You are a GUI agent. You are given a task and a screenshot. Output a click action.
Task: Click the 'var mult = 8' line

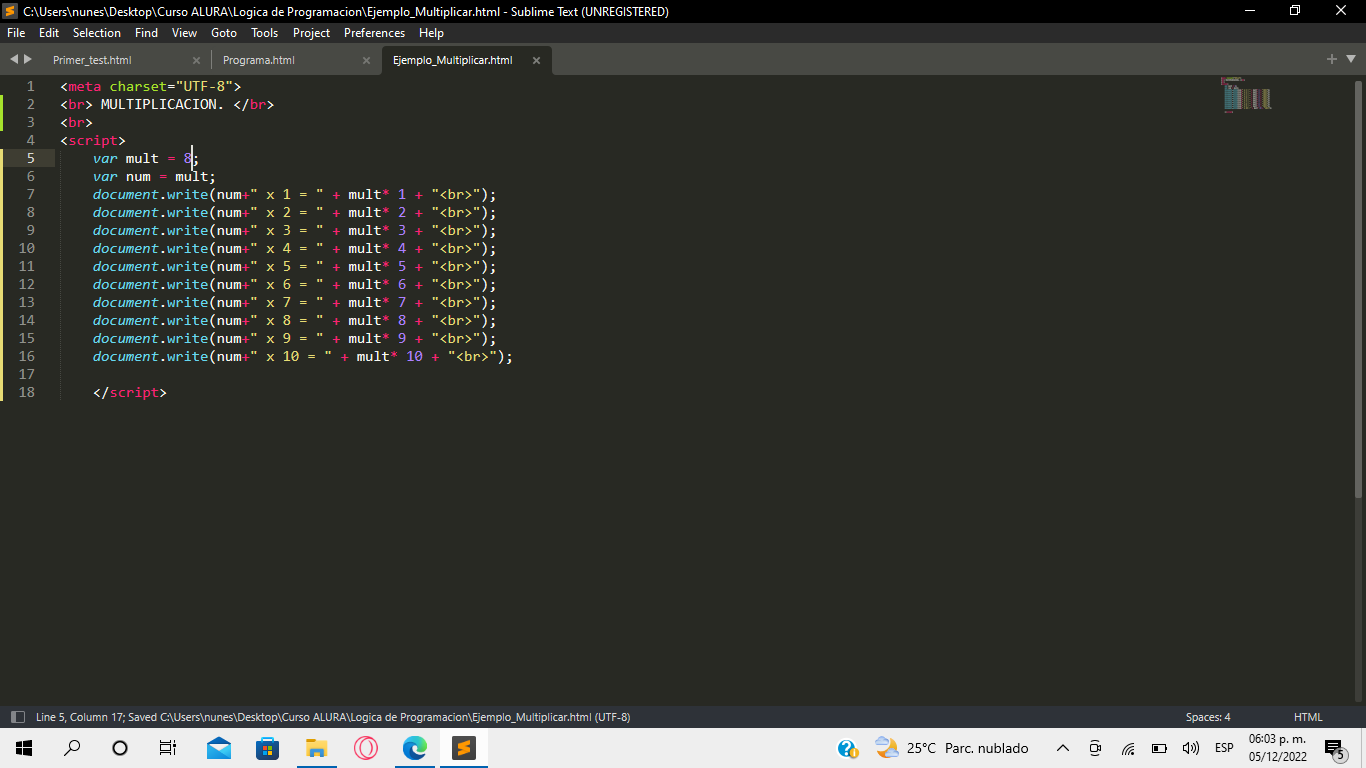pyautogui.click(x=146, y=158)
